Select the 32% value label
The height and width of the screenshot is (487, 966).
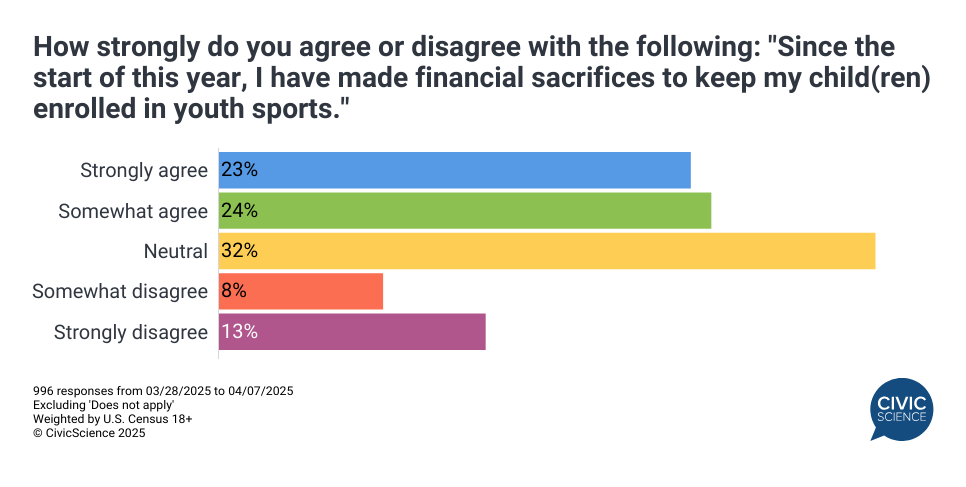240,251
